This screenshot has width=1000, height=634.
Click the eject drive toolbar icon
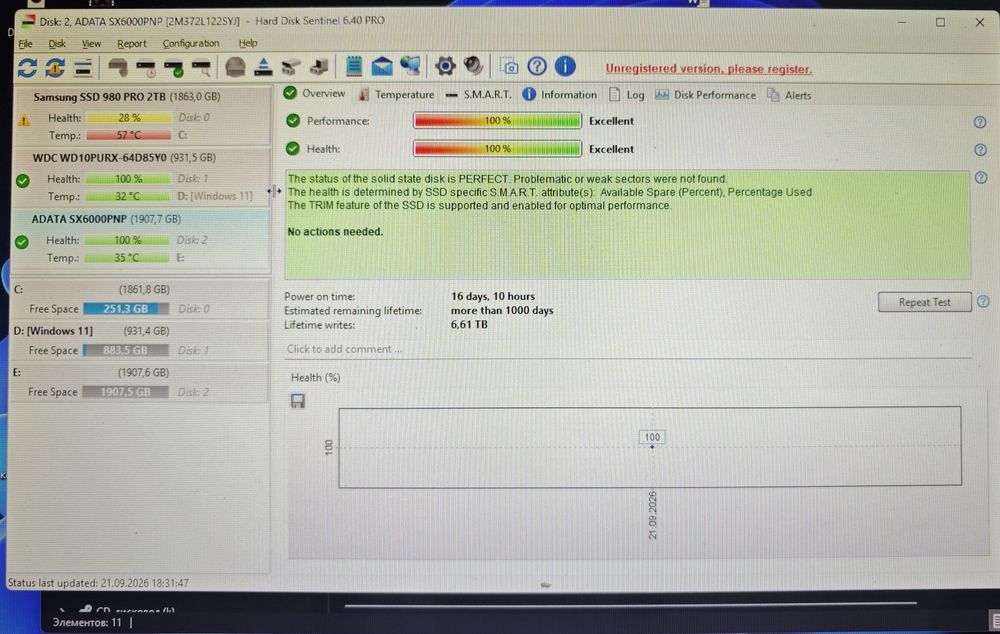coord(263,66)
